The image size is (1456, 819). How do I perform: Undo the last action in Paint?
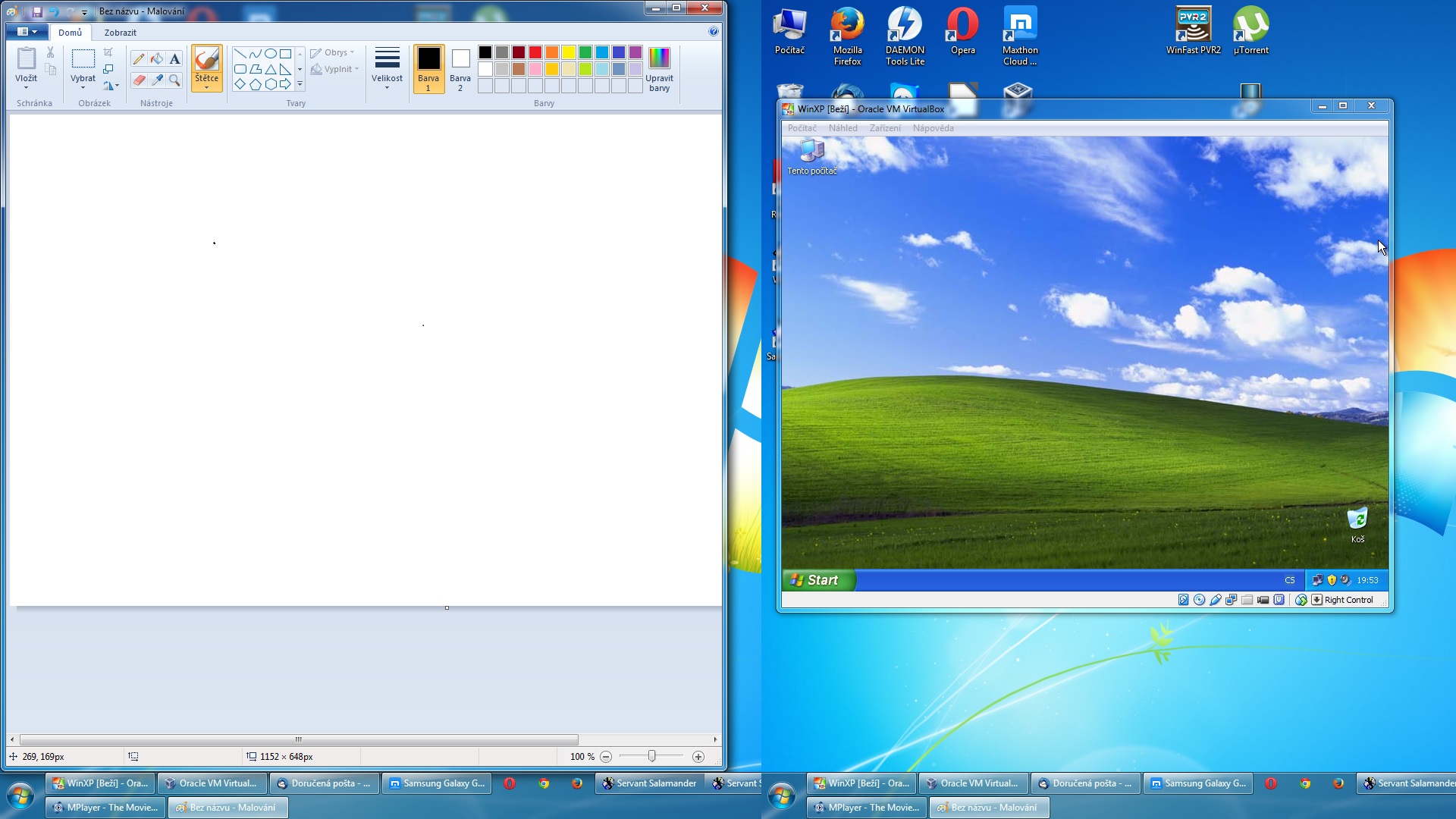tap(53, 11)
